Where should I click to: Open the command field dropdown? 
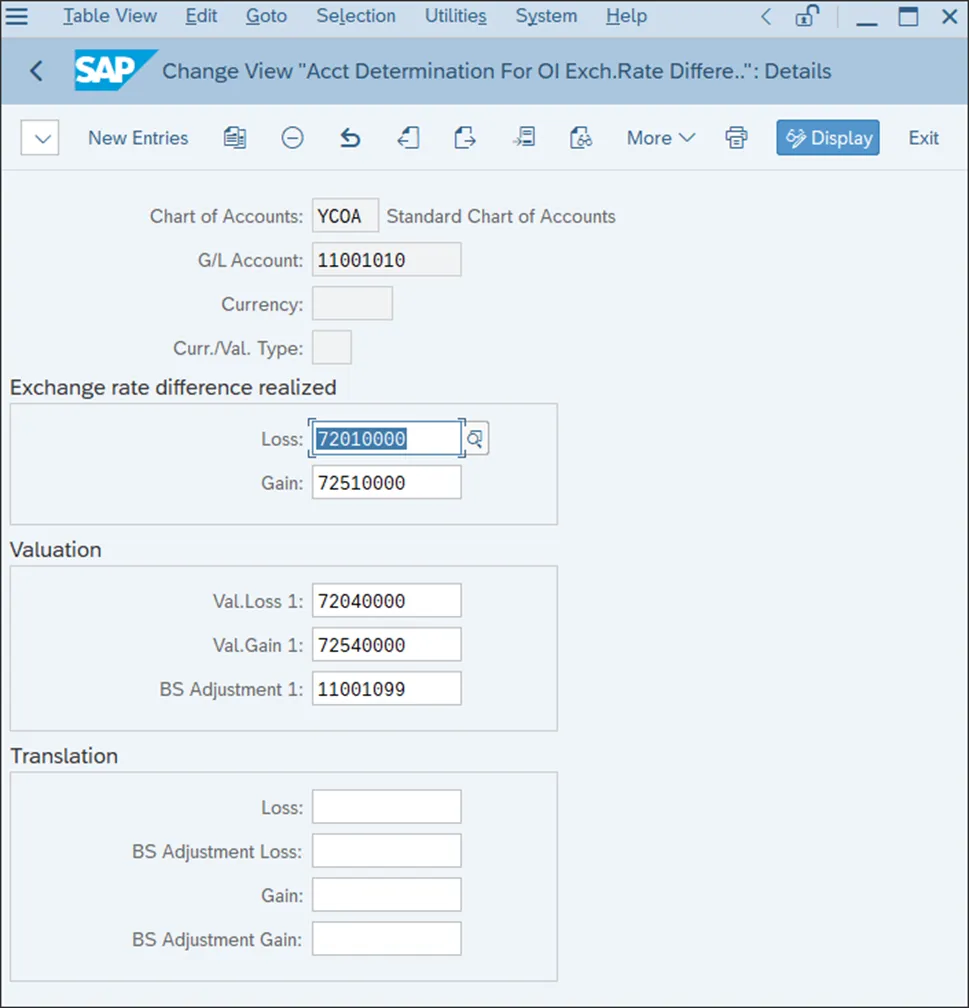coord(40,138)
